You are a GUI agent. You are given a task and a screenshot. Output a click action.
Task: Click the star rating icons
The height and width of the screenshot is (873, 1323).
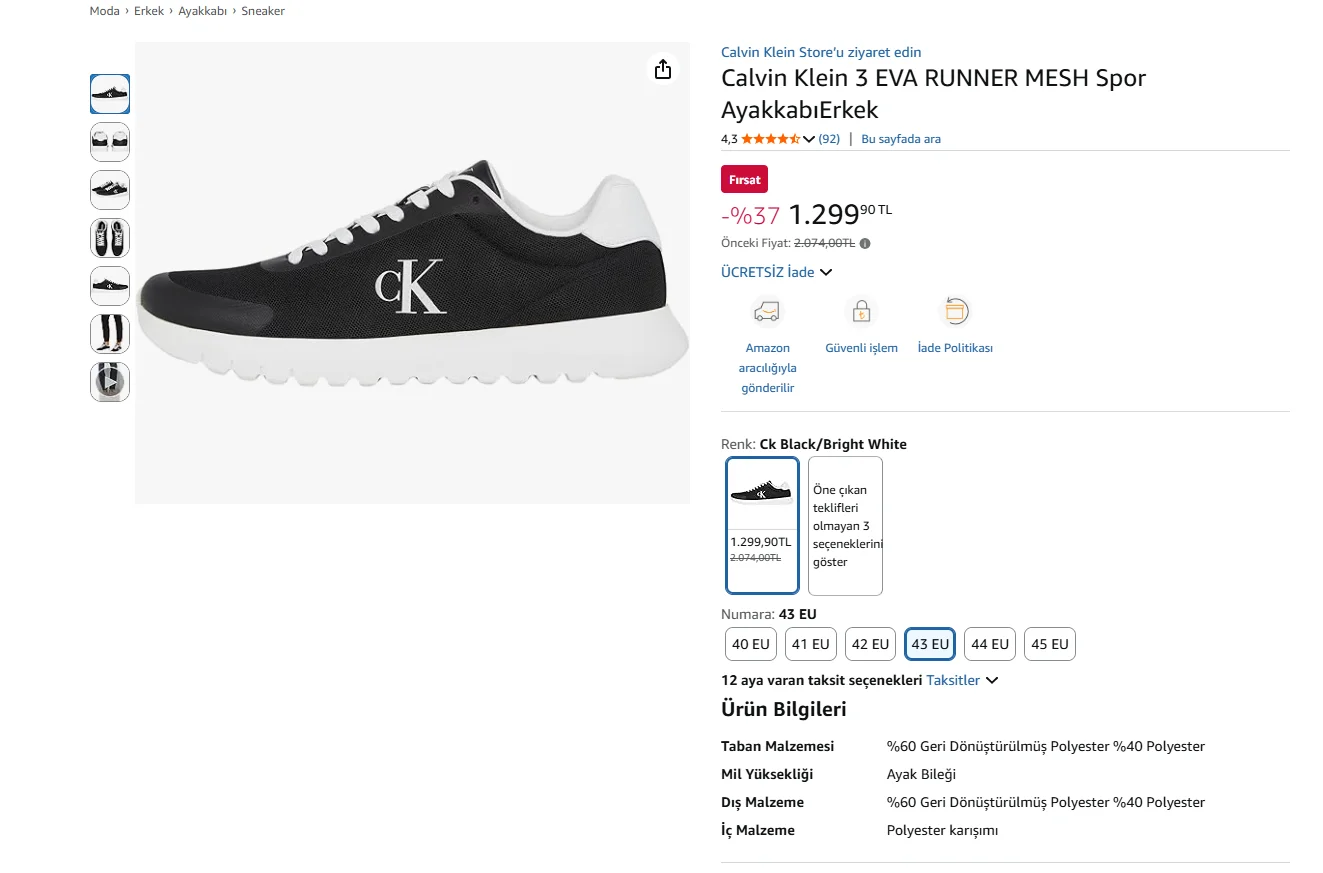770,139
